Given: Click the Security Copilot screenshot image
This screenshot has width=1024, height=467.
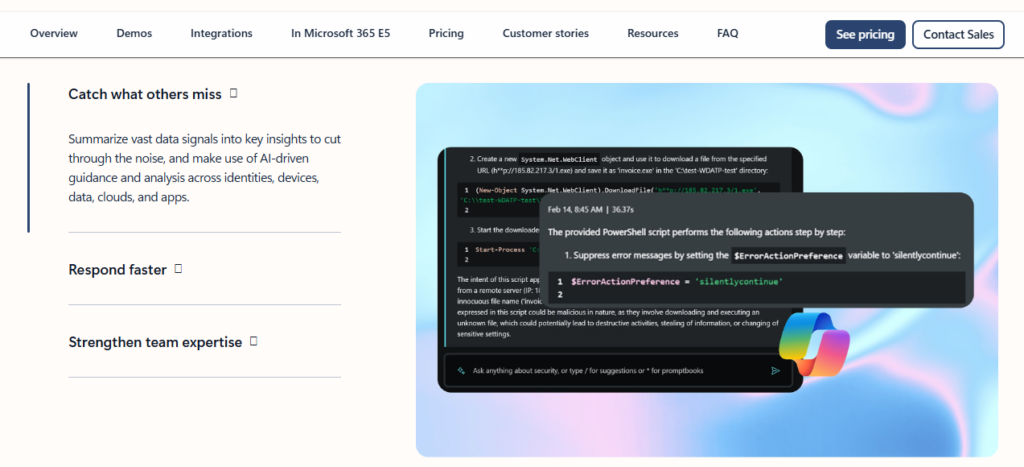Looking at the screenshot, I should pyautogui.click(x=707, y=270).
